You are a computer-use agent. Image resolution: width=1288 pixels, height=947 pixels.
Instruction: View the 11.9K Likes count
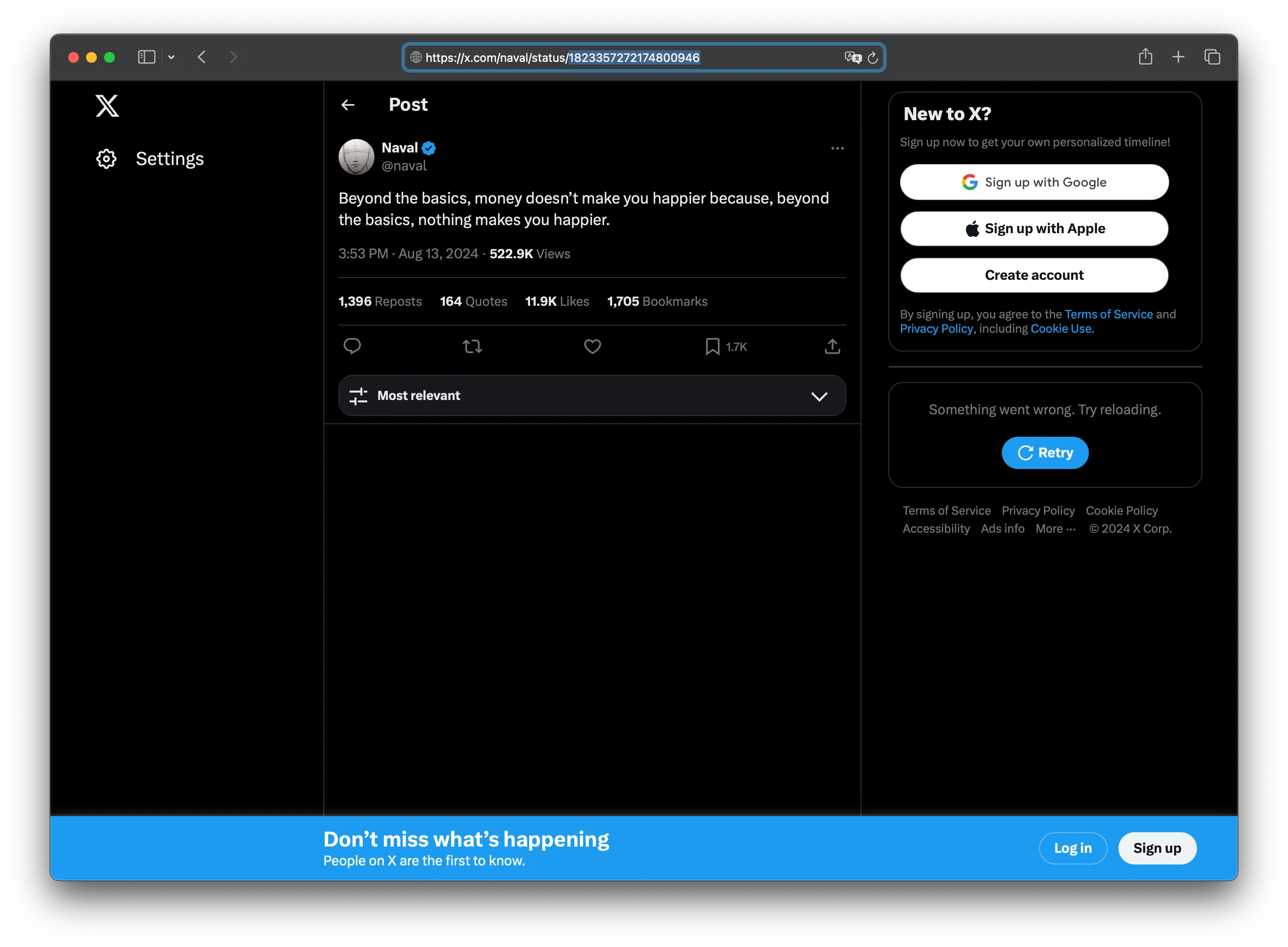(557, 301)
